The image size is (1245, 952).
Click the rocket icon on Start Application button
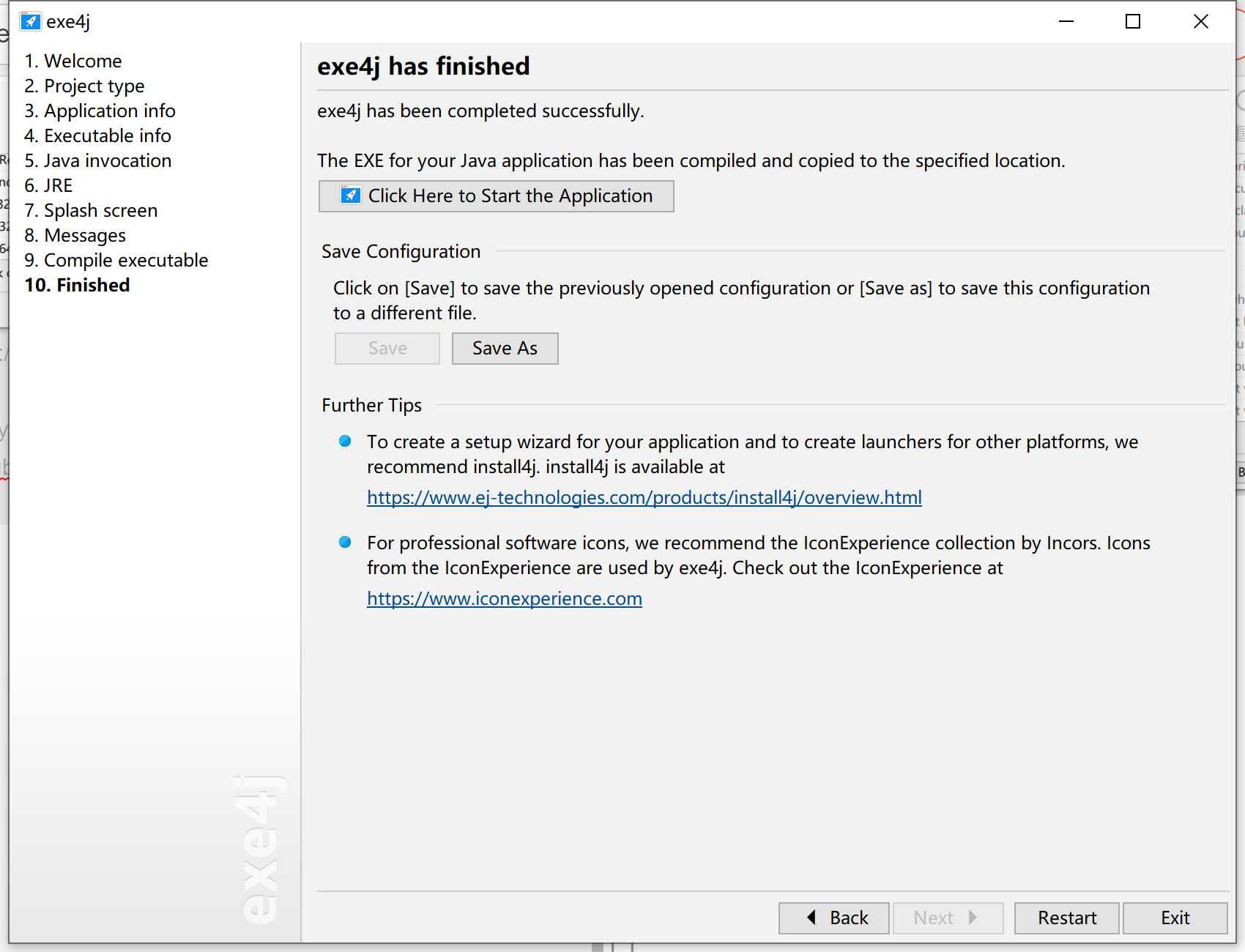pos(351,196)
